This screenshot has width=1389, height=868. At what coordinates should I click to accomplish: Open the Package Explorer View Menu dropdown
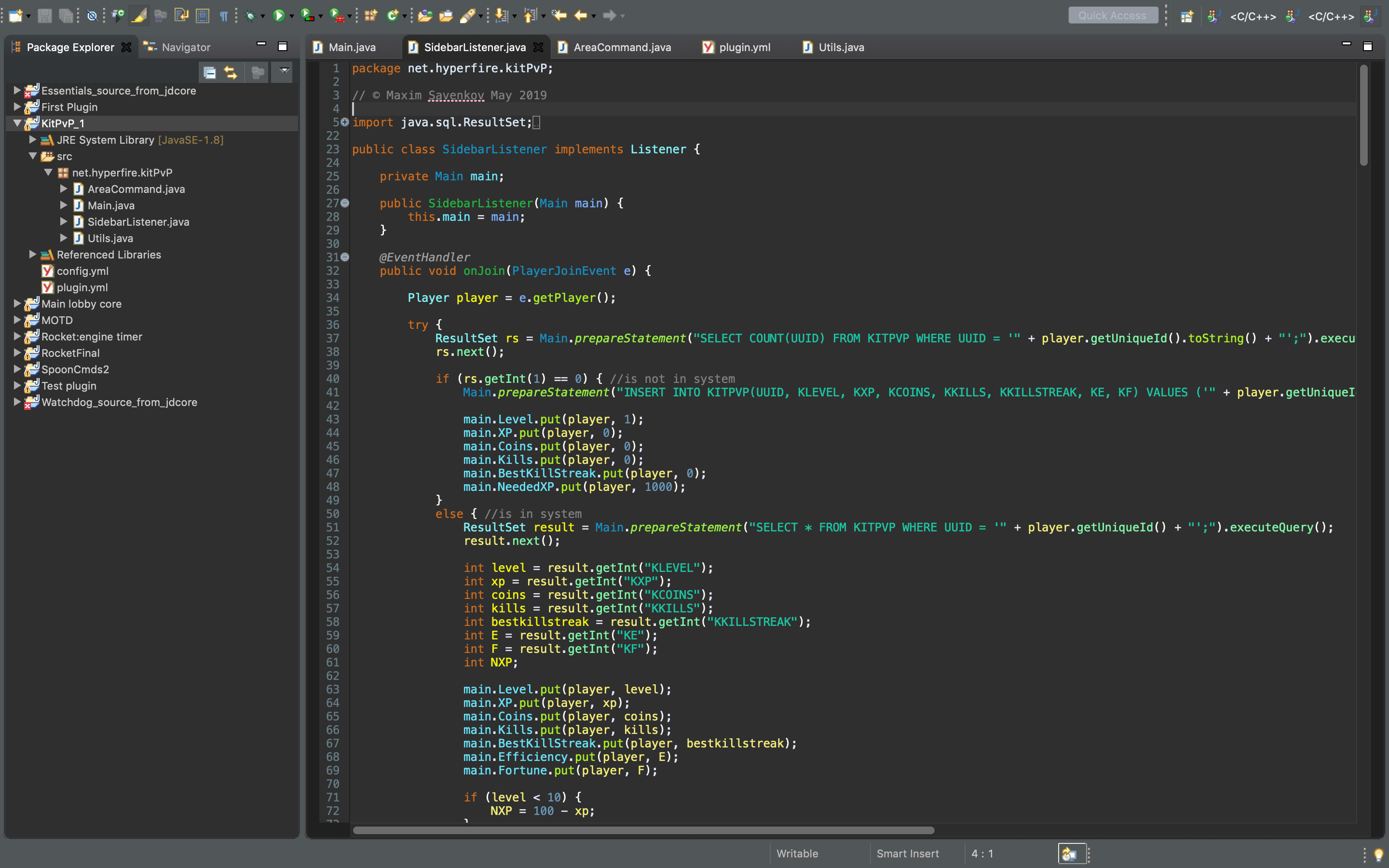[x=284, y=71]
